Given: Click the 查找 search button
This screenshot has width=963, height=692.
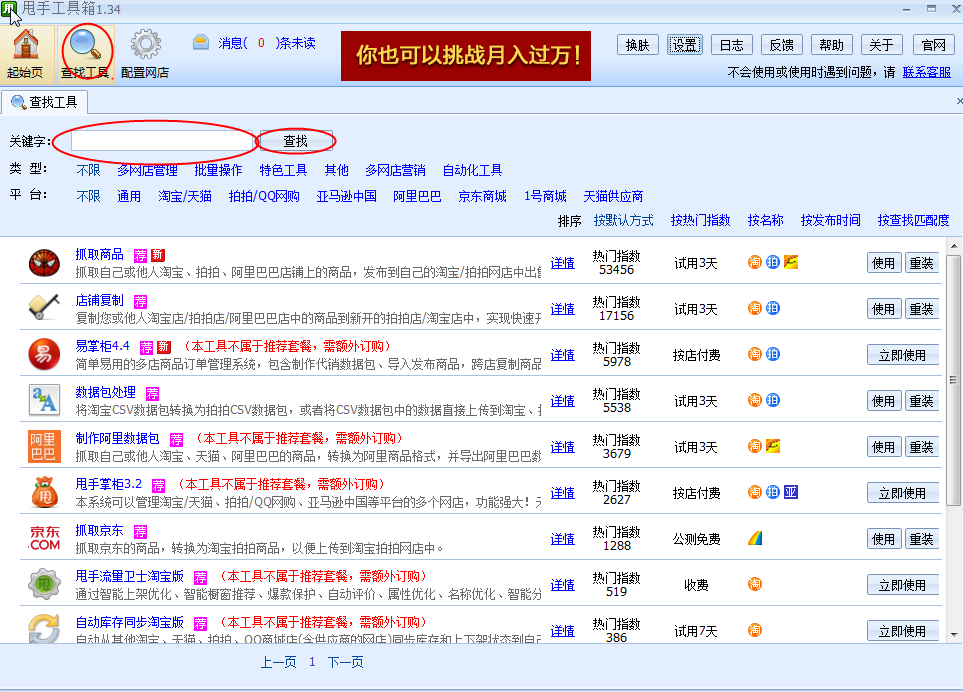Looking at the screenshot, I should pyautogui.click(x=296, y=141).
